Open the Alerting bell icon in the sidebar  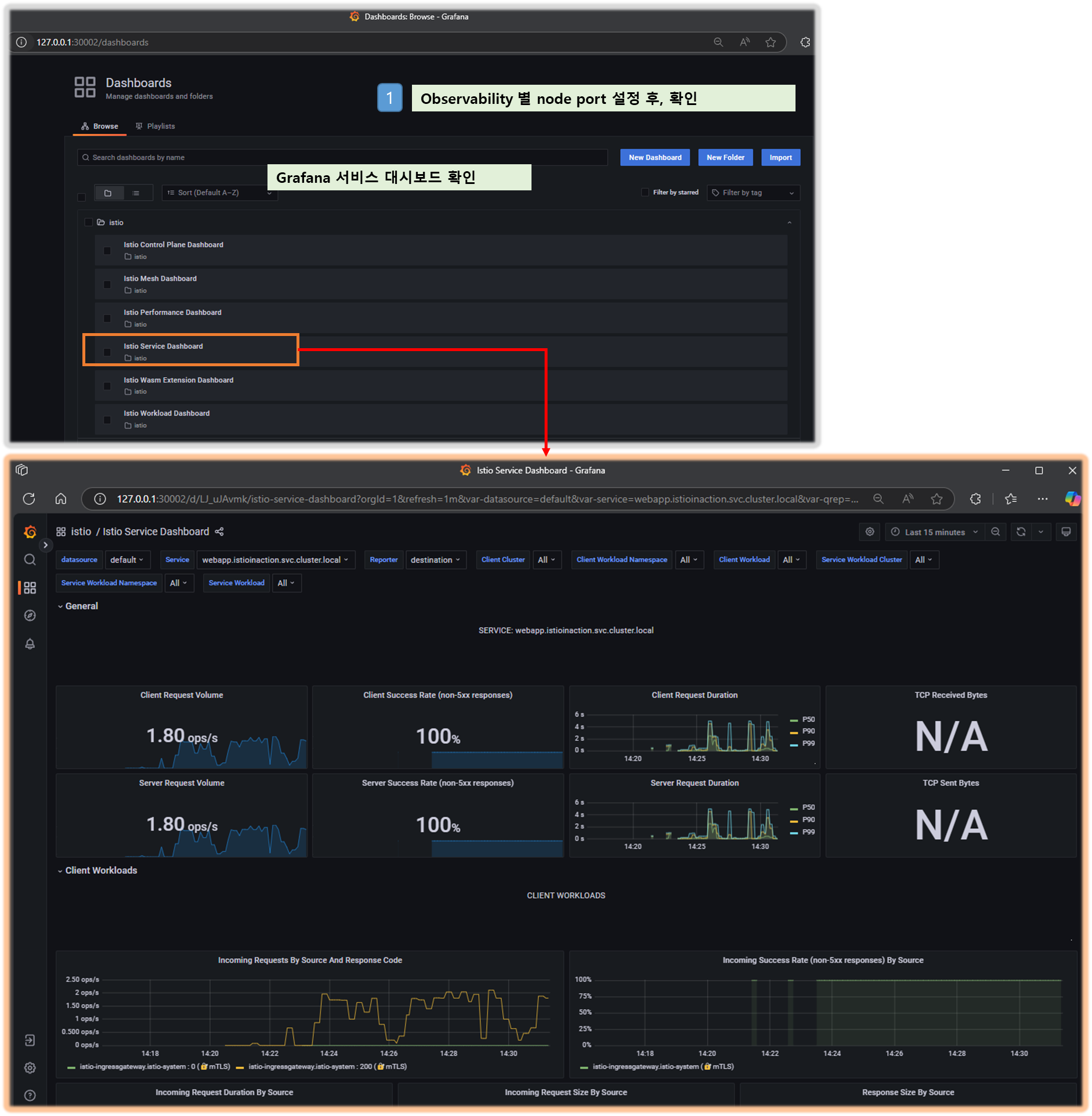pos(30,644)
